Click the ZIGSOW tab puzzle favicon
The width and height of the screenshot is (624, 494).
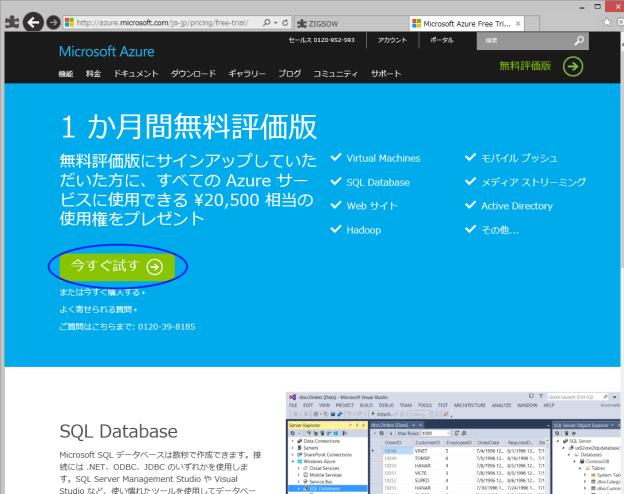[302, 23]
